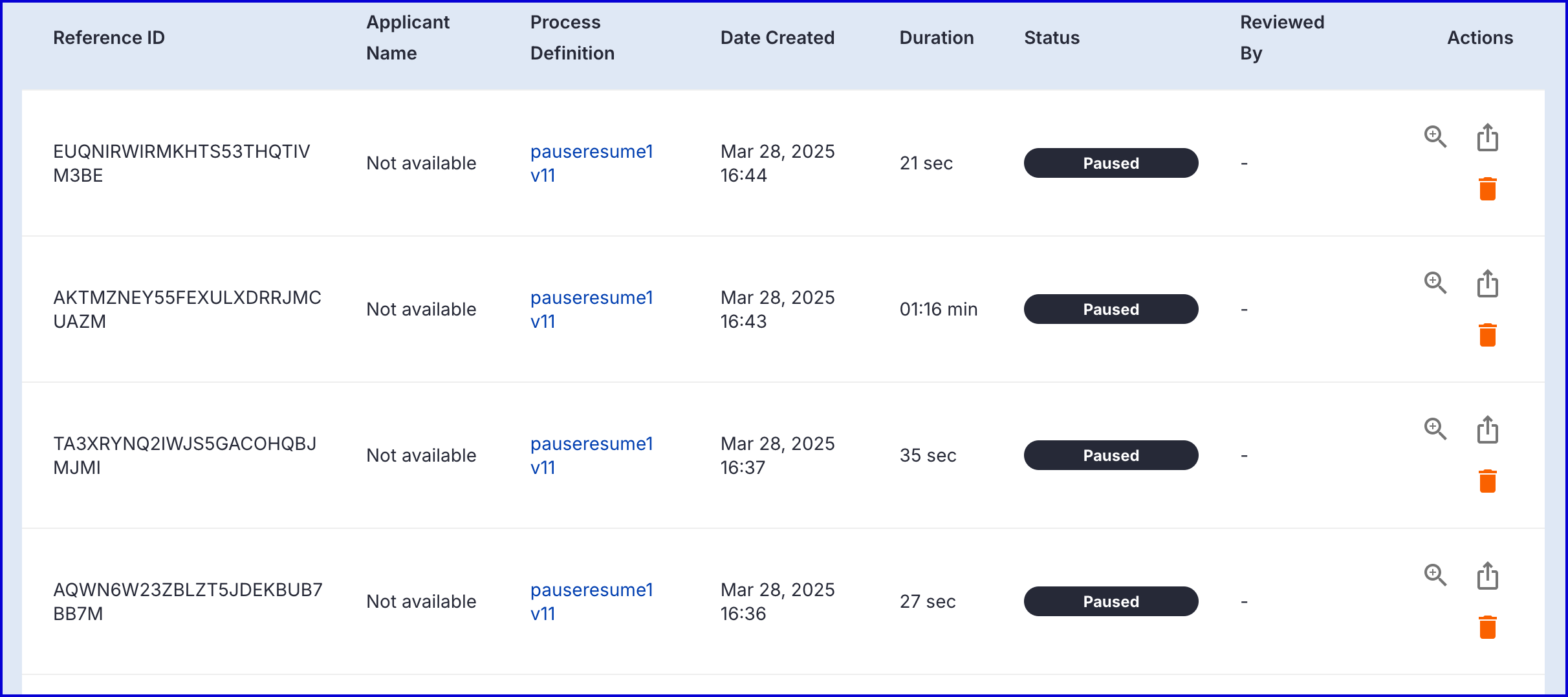This screenshot has width=1568, height=697.
Task: Export the AQWN6W23ZBLZT5JDEKBUB7BB7M record
Action: (x=1487, y=575)
